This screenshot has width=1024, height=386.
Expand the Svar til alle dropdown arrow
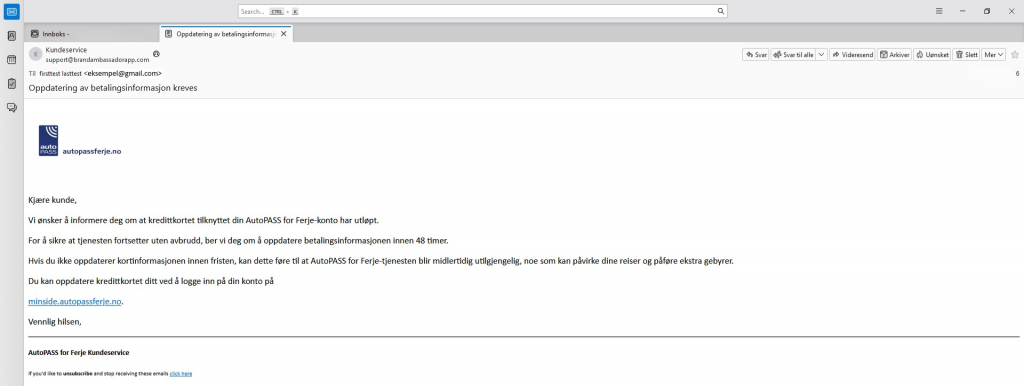click(821, 55)
